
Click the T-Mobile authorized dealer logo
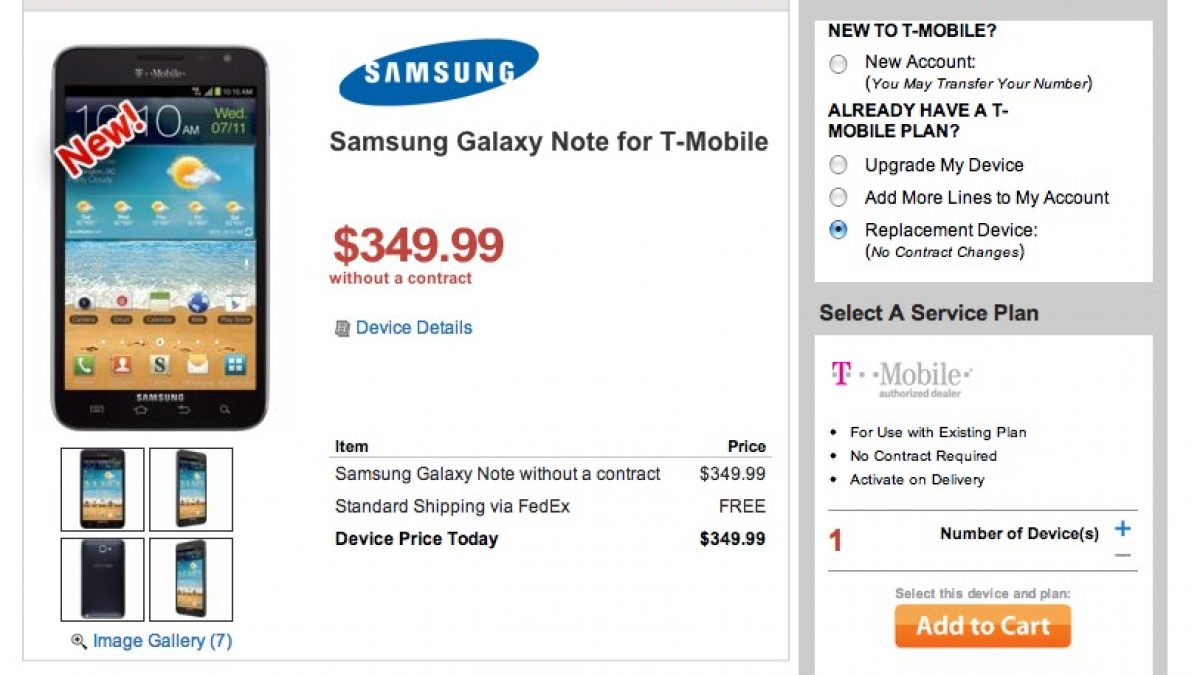click(901, 378)
